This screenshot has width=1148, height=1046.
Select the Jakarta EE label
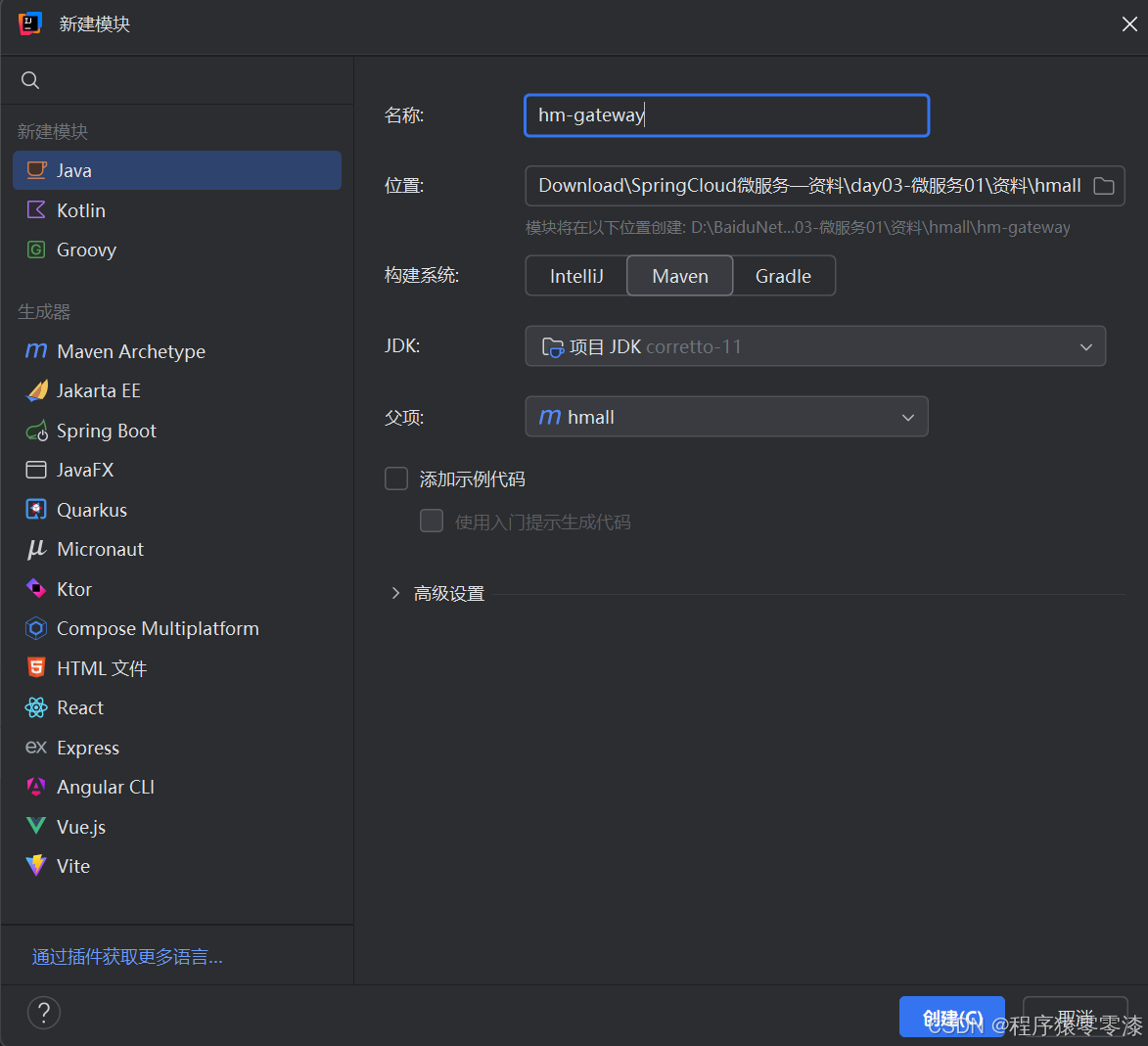click(x=99, y=390)
